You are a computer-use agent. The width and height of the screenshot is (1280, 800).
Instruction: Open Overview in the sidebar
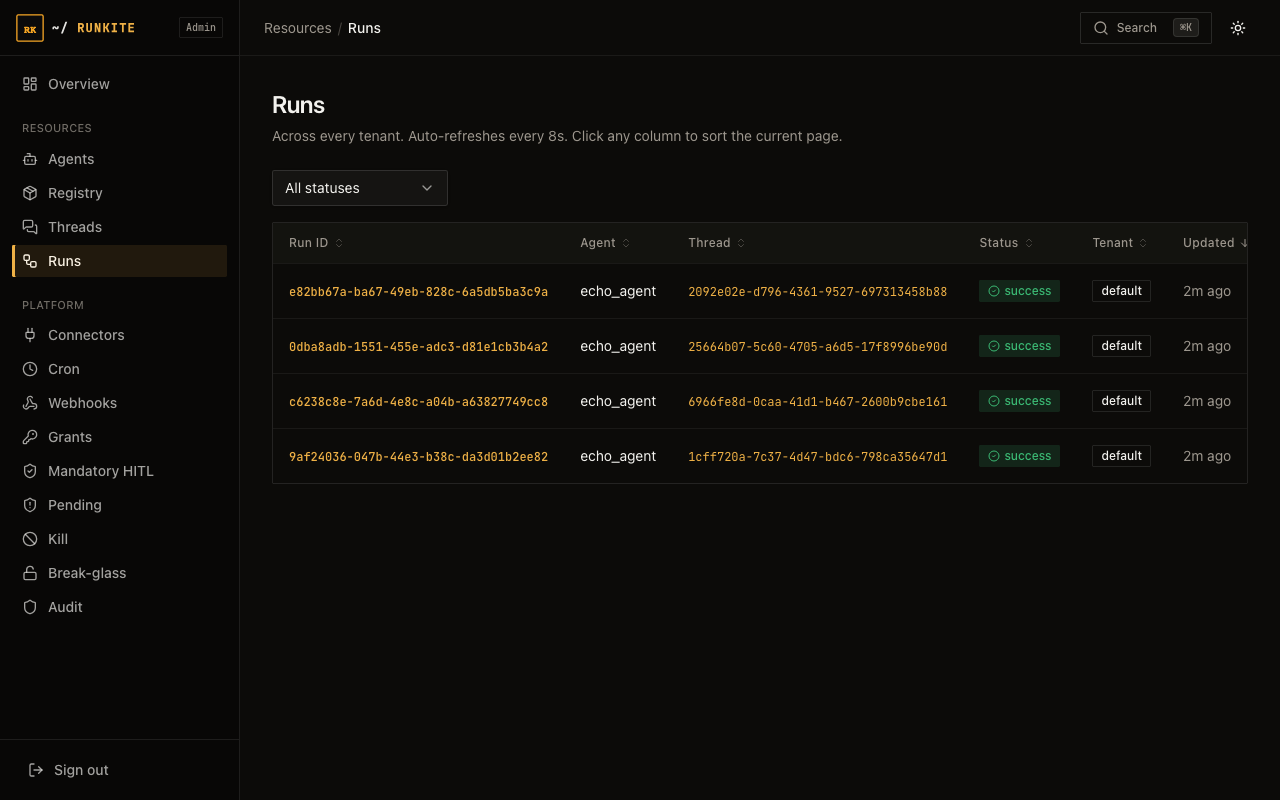[x=120, y=84]
